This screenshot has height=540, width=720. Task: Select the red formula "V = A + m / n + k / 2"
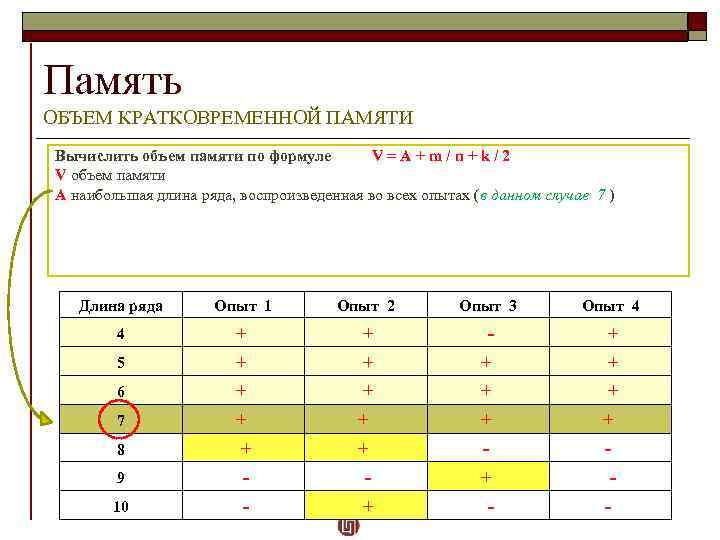(441, 156)
